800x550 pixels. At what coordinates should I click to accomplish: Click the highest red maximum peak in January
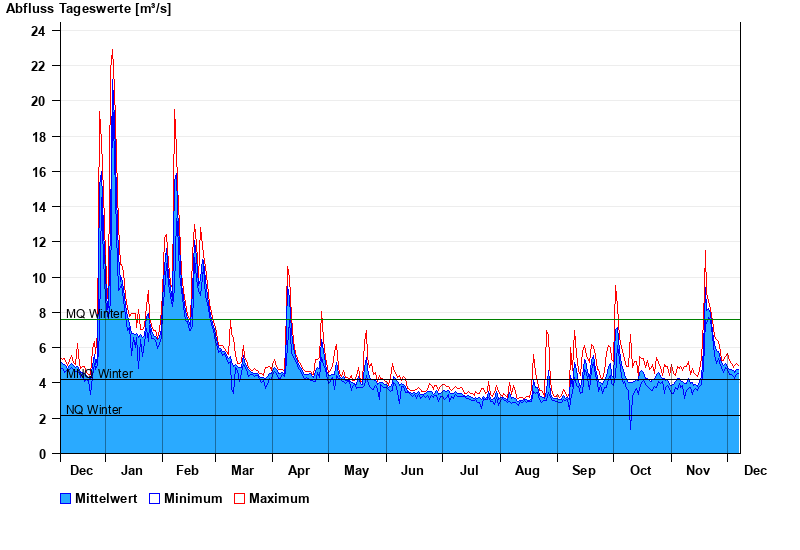click(112, 50)
